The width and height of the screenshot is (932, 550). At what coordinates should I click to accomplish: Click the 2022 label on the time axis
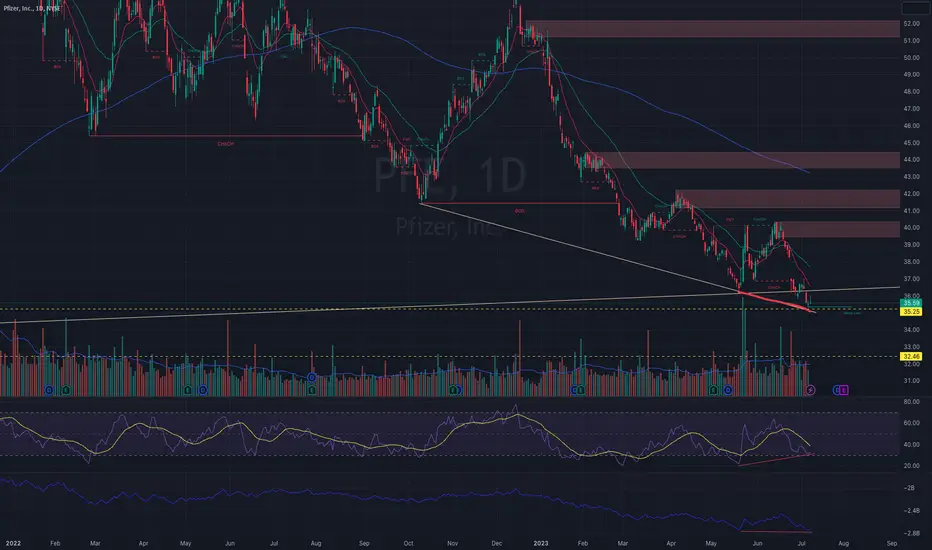[13, 543]
